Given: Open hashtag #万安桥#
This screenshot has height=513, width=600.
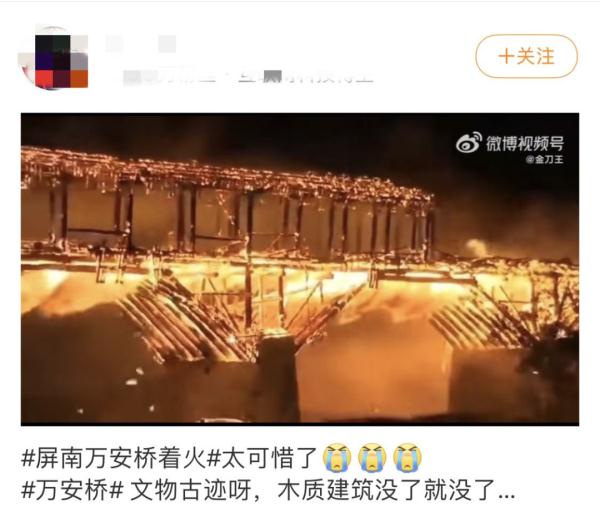Looking at the screenshot, I should tap(72, 490).
